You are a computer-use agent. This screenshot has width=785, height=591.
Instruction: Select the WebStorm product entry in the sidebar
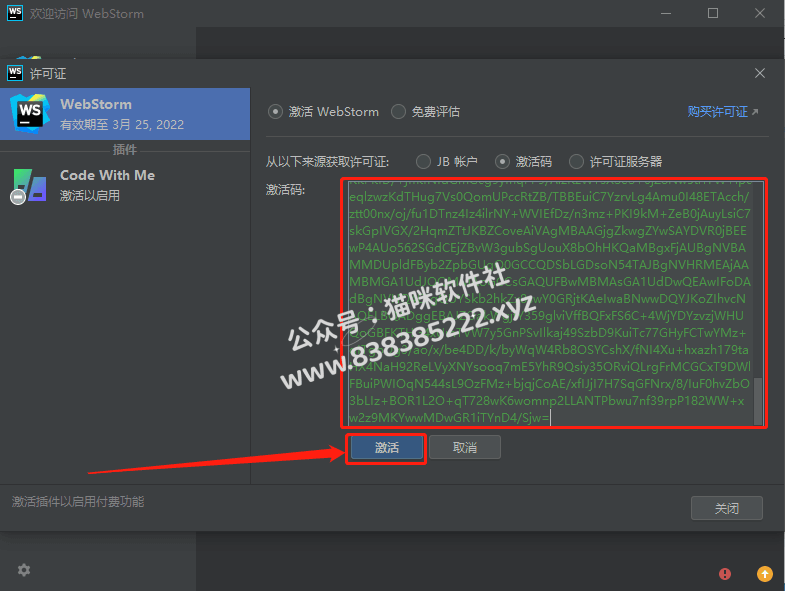[x=125, y=114]
